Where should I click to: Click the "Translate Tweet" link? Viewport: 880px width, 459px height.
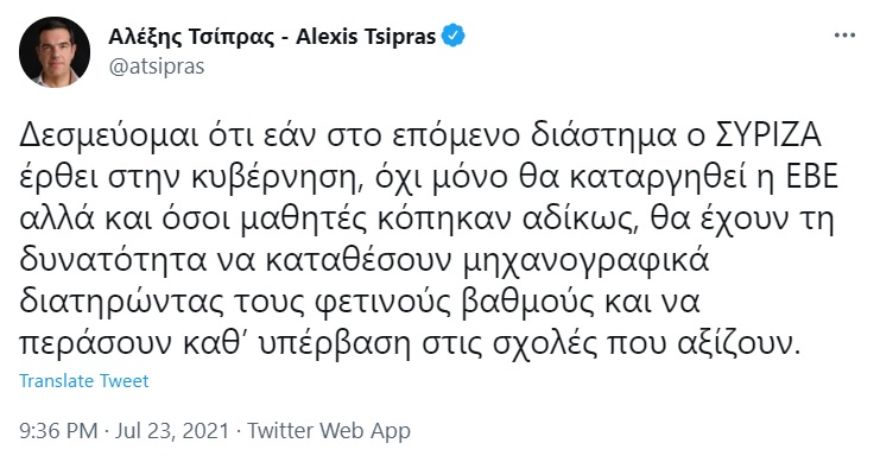[84, 381]
